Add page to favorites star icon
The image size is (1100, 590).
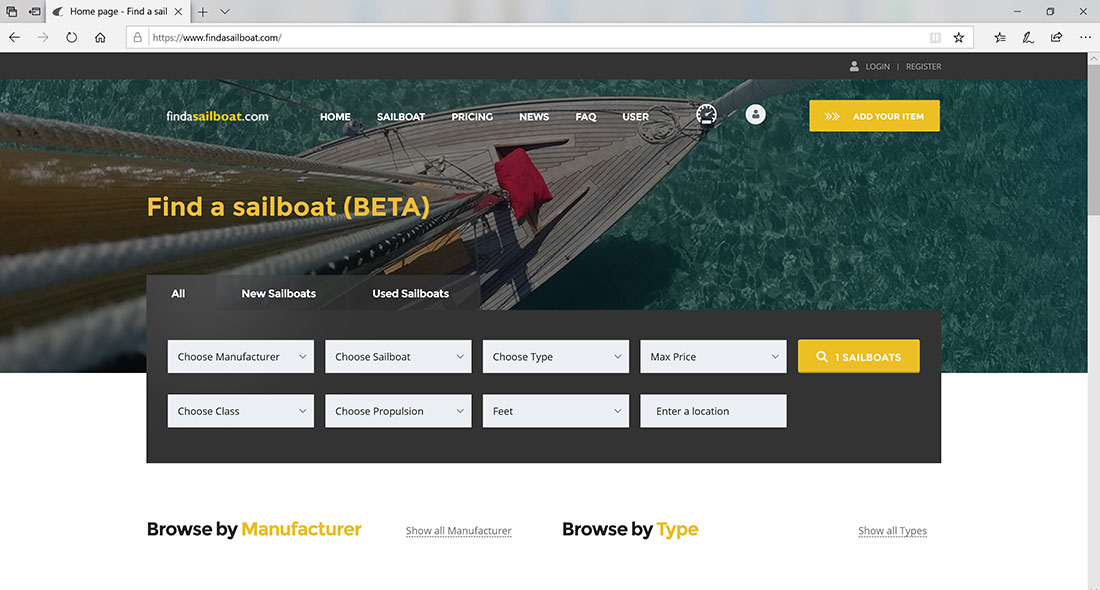[x=958, y=37]
